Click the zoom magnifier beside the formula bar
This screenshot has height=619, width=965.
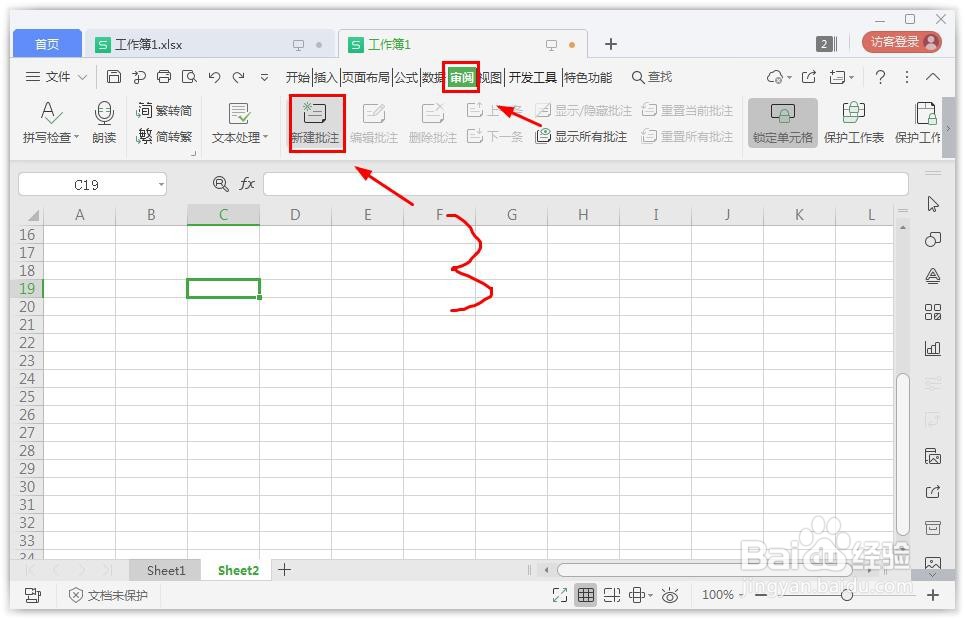coord(220,183)
